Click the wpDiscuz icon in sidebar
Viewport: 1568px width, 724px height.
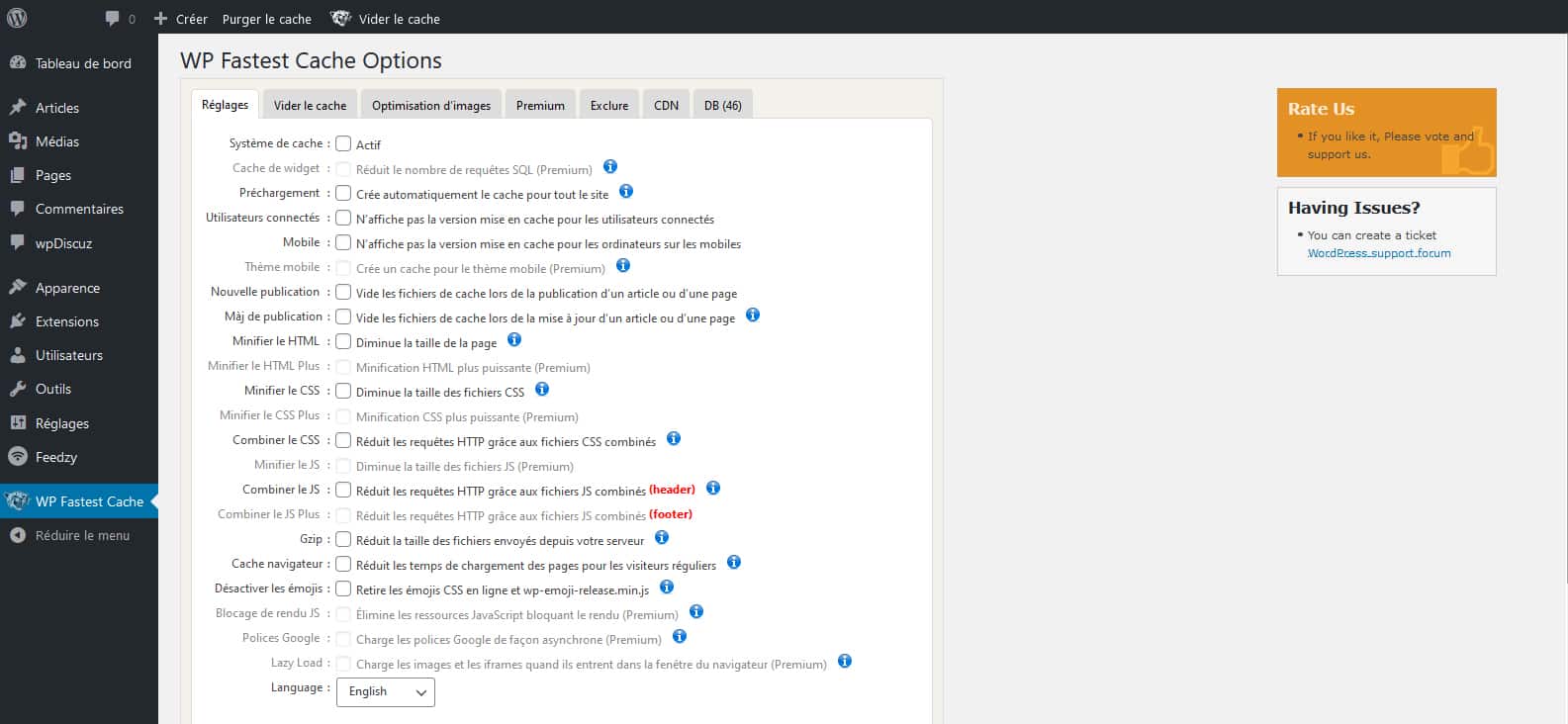click(x=18, y=242)
